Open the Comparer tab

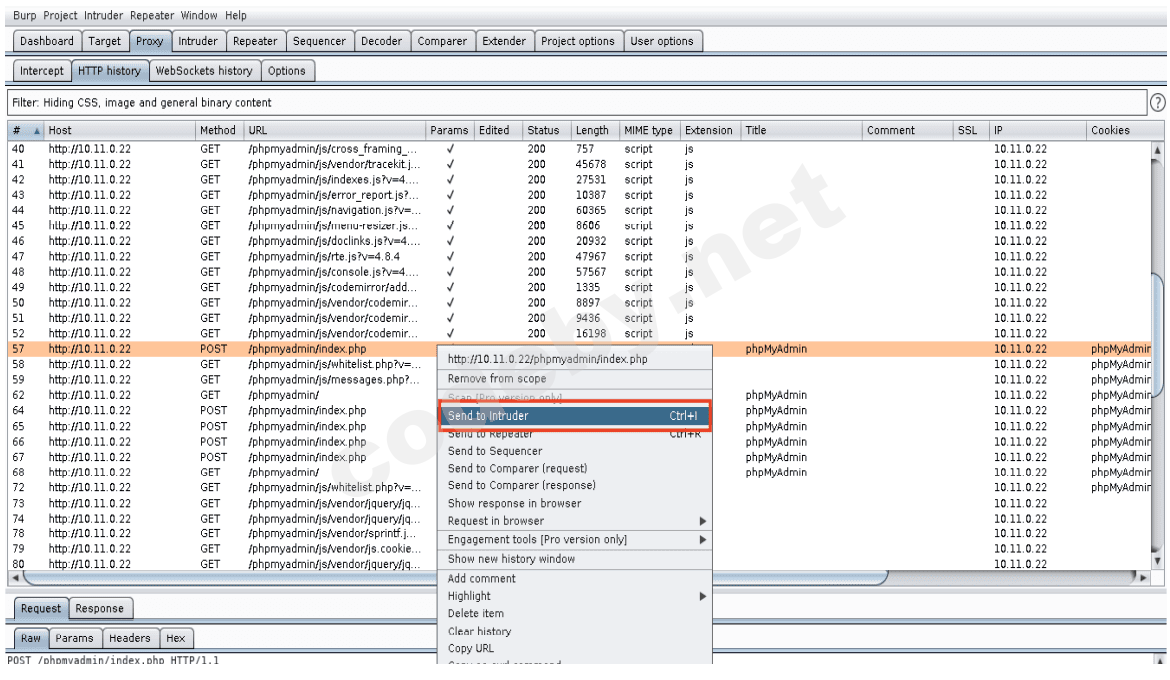[x=442, y=41]
